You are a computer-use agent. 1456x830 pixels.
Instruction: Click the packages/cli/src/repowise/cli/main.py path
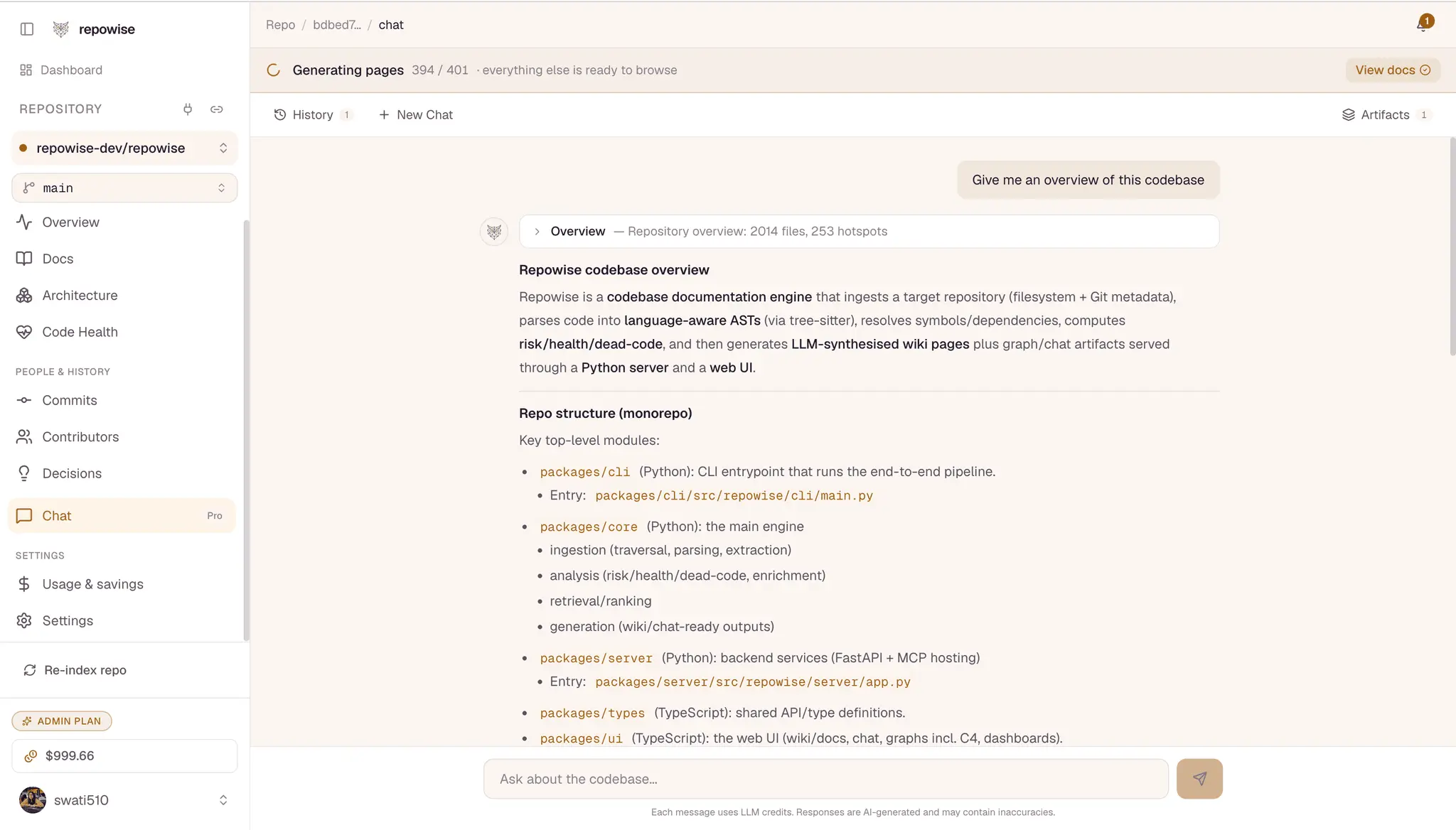[x=734, y=496]
